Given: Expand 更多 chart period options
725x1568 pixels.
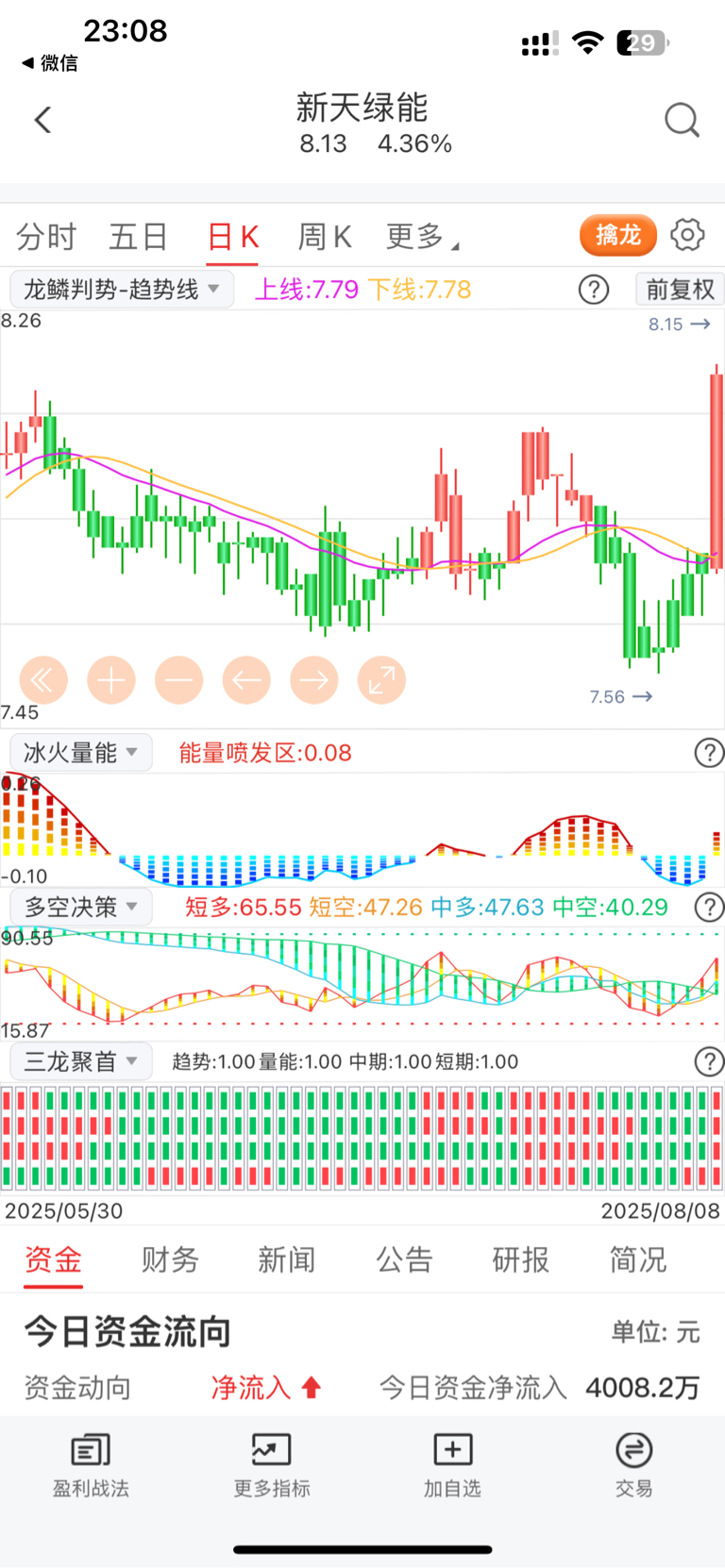Looking at the screenshot, I should 422,236.
